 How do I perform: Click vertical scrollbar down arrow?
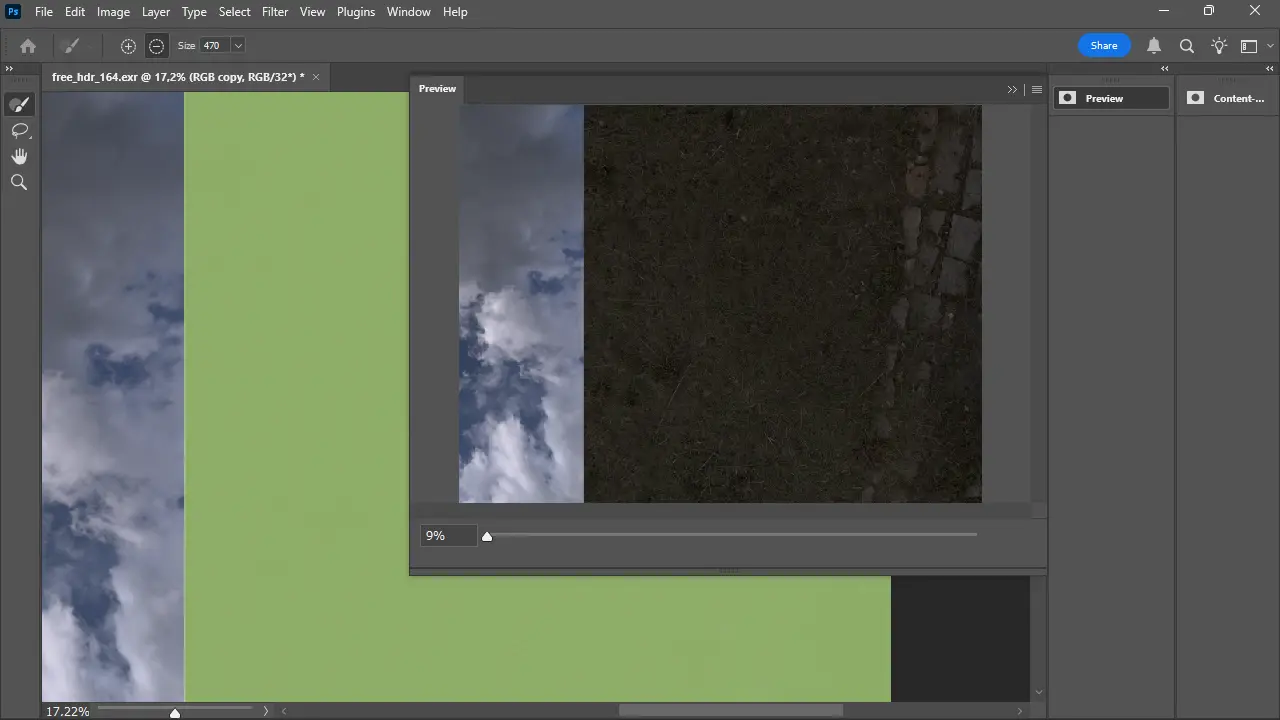1038,692
